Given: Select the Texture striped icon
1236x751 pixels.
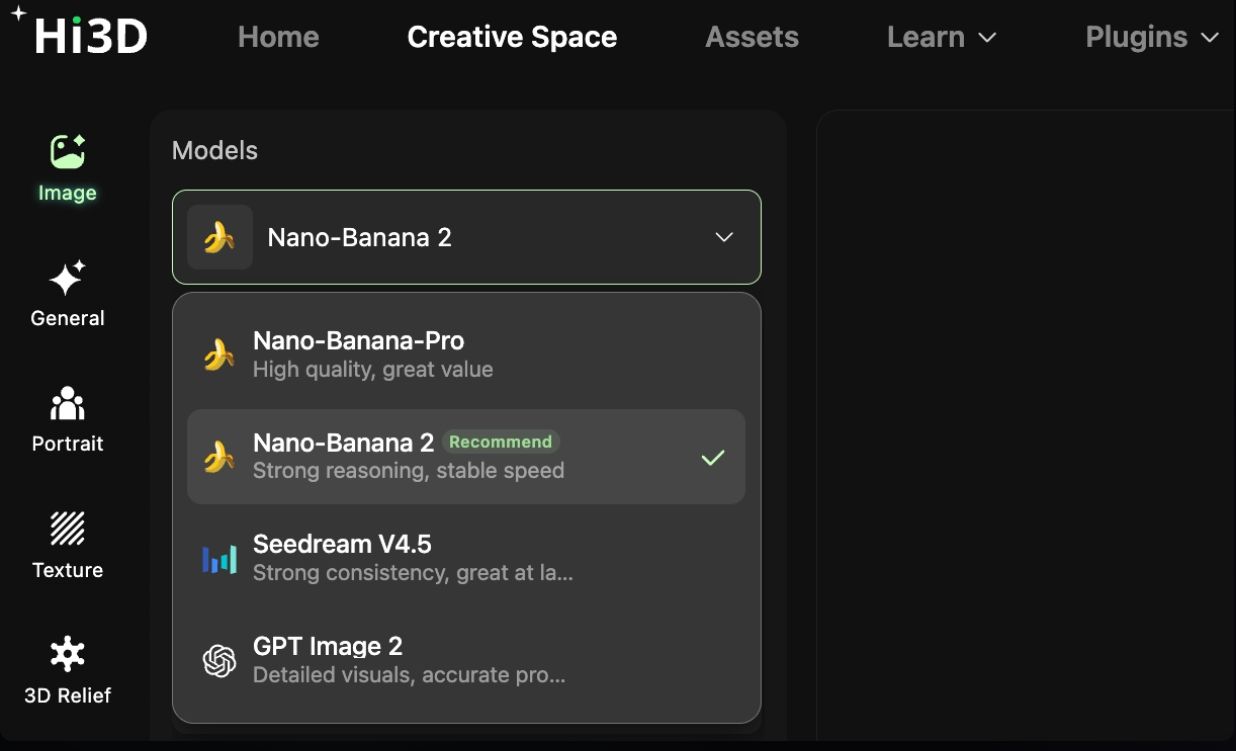Looking at the screenshot, I should pos(67,528).
